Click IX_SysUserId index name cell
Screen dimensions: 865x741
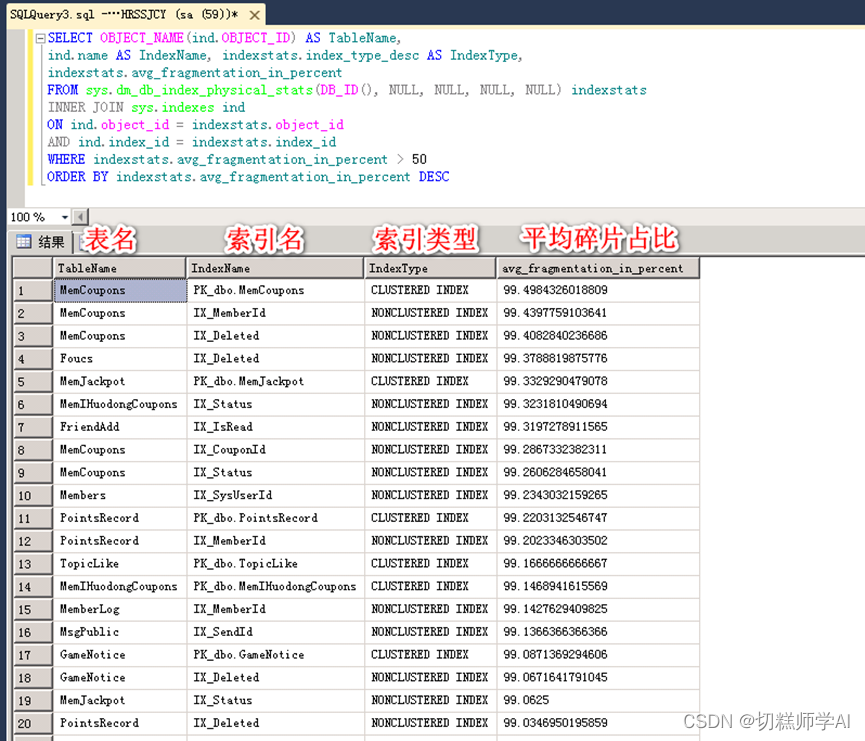(x=275, y=495)
